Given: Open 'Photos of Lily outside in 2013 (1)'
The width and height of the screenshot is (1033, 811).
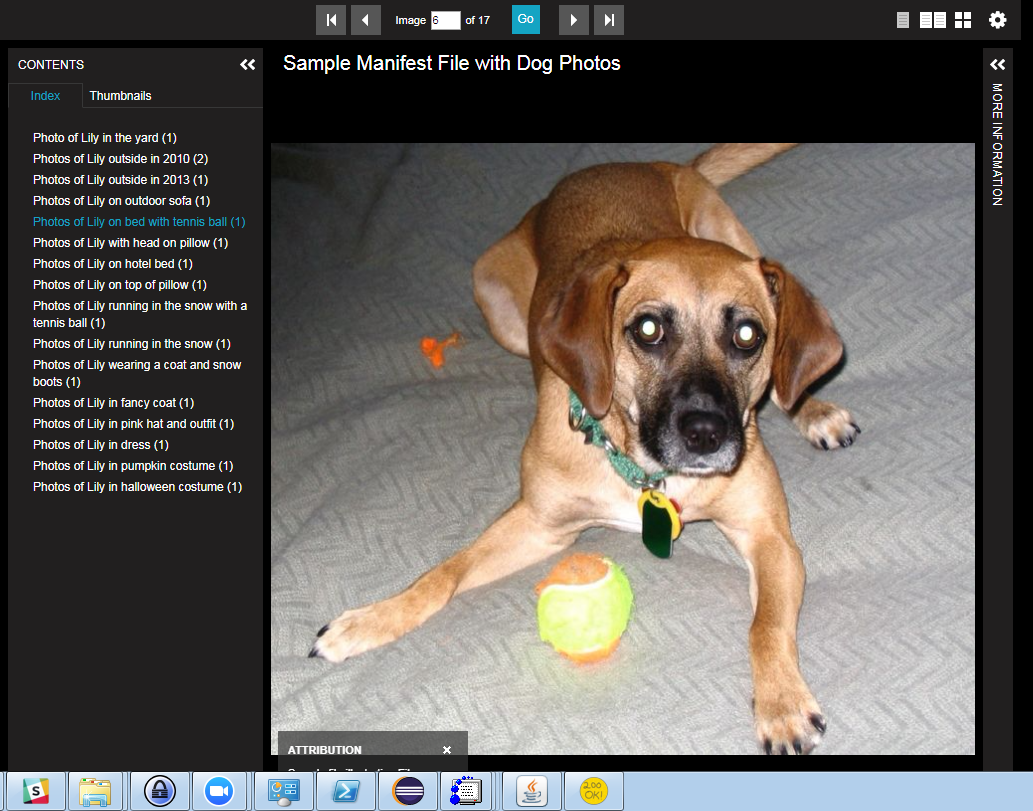Looking at the screenshot, I should click(x=121, y=180).
